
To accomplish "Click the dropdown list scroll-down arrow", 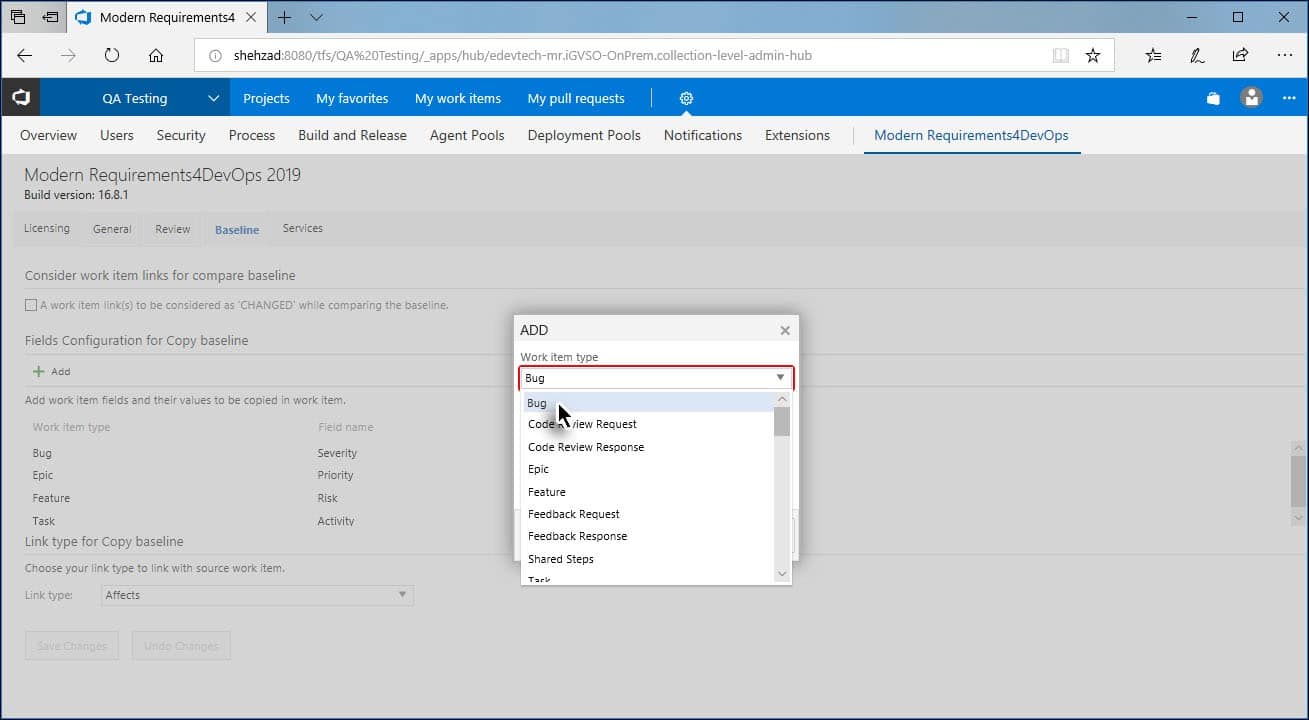I will pyautogui.click(x=782, y=574).
